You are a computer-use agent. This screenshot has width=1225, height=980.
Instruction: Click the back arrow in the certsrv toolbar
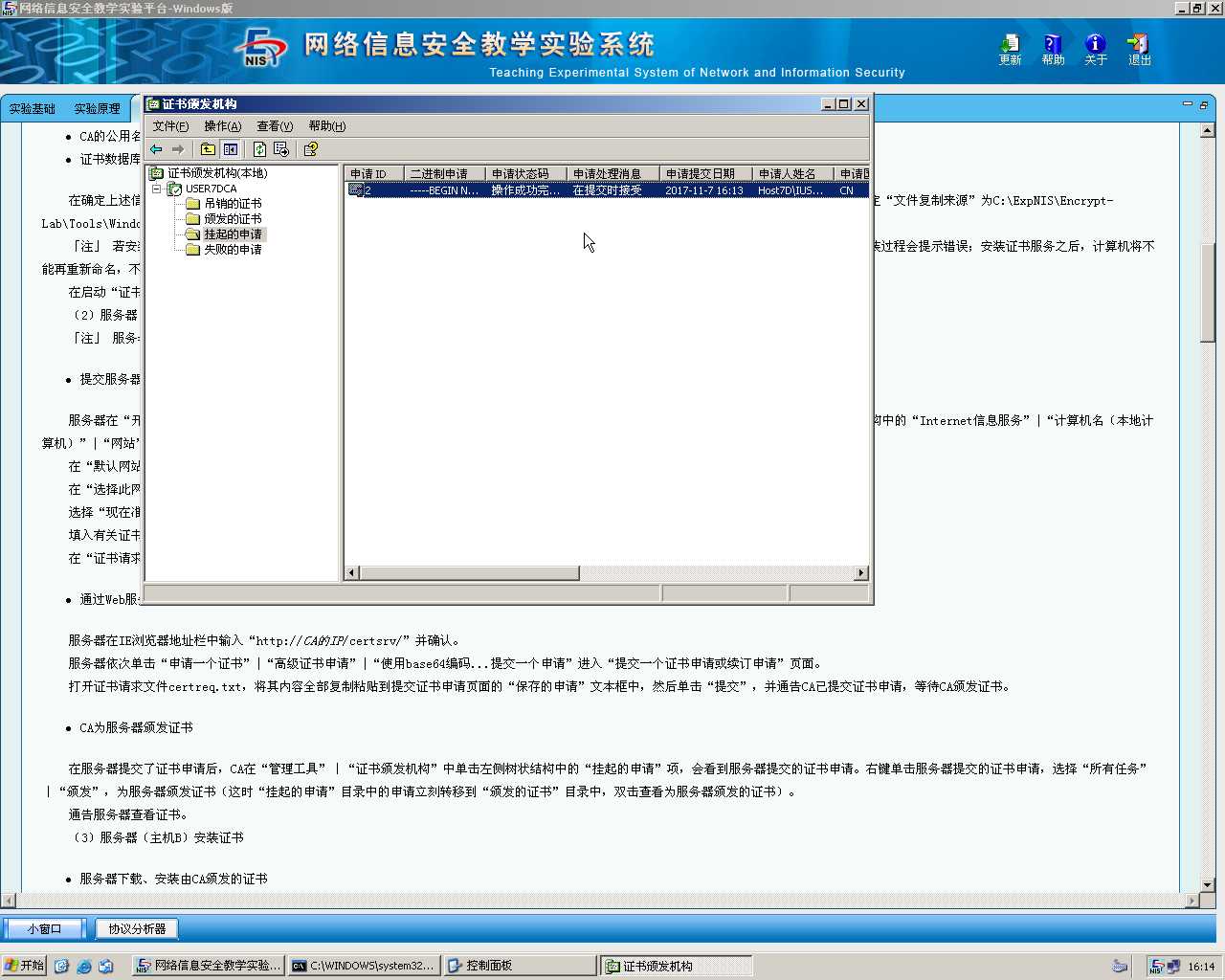[x=156, y=149]
